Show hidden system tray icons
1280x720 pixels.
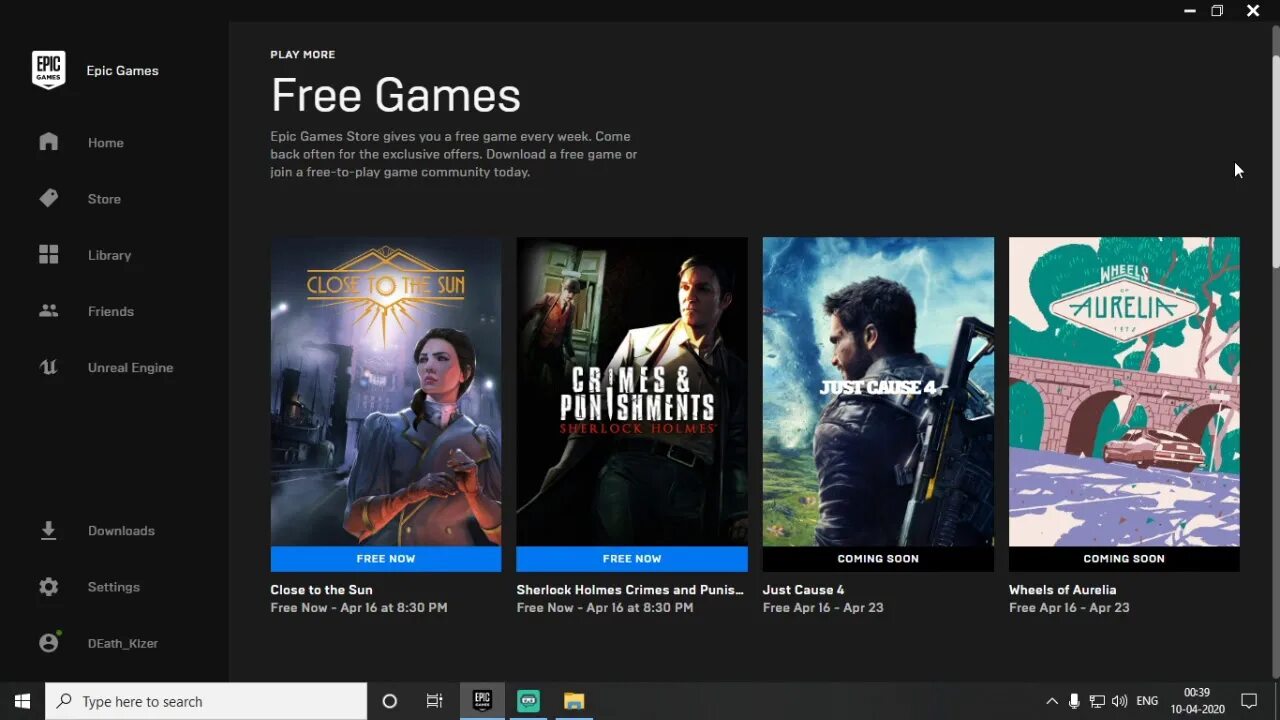(1052, 701)
